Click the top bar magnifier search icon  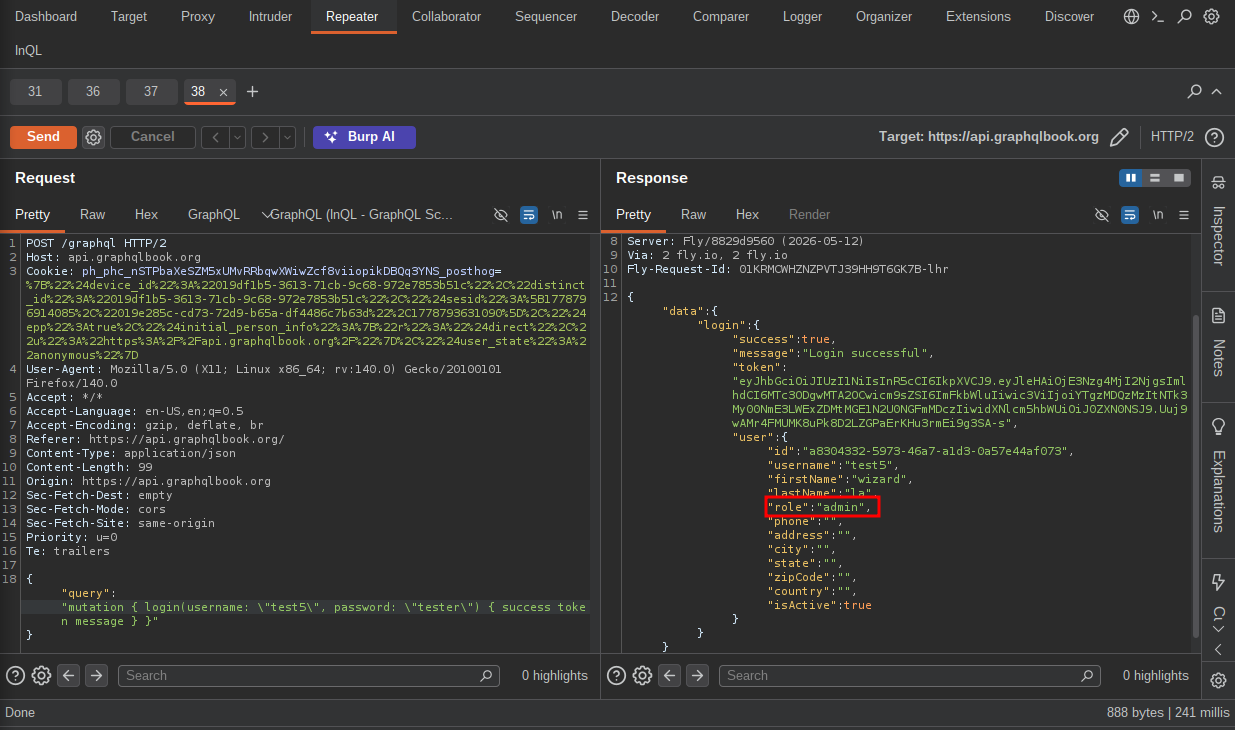[x=1185, y=16]
